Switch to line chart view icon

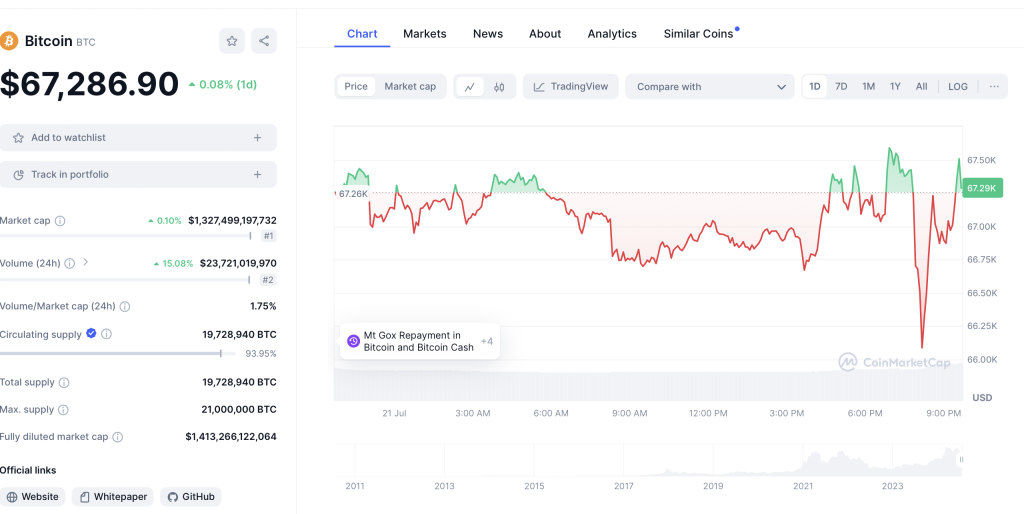(x=470, y=87)
